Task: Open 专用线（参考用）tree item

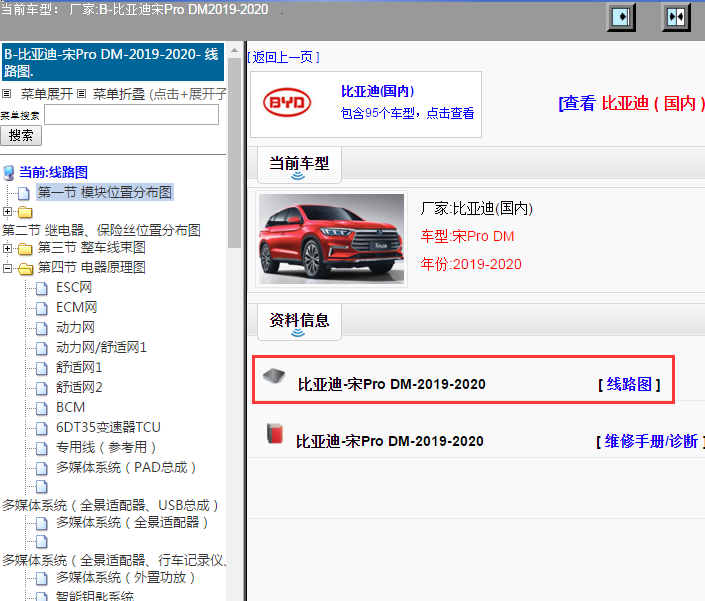Action: pyautogui.click(x=107, y=447)
